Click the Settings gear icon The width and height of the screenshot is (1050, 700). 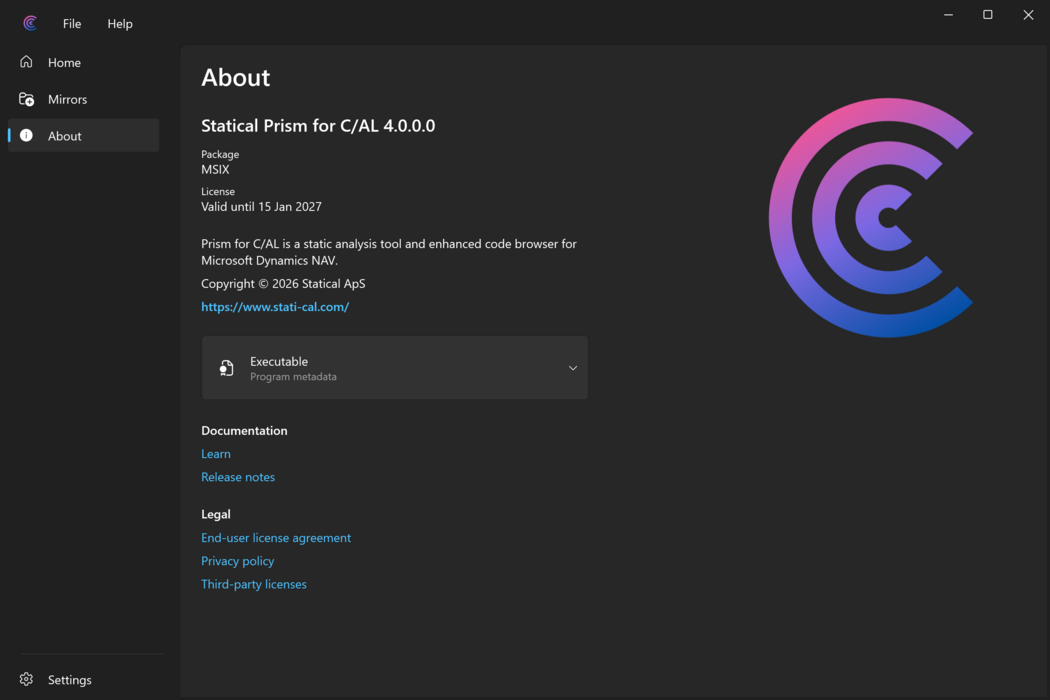point(26,679)
